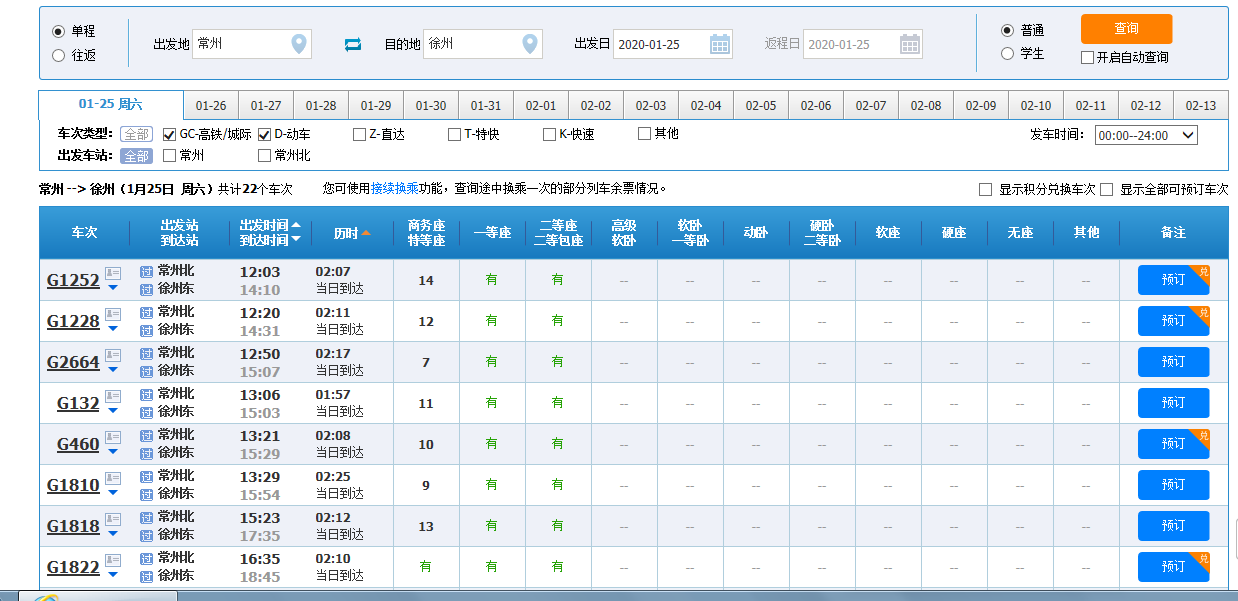Open train number link G2664
Image resolution: width=1238 pixels, height=601 pixels.
click(74, 362)
